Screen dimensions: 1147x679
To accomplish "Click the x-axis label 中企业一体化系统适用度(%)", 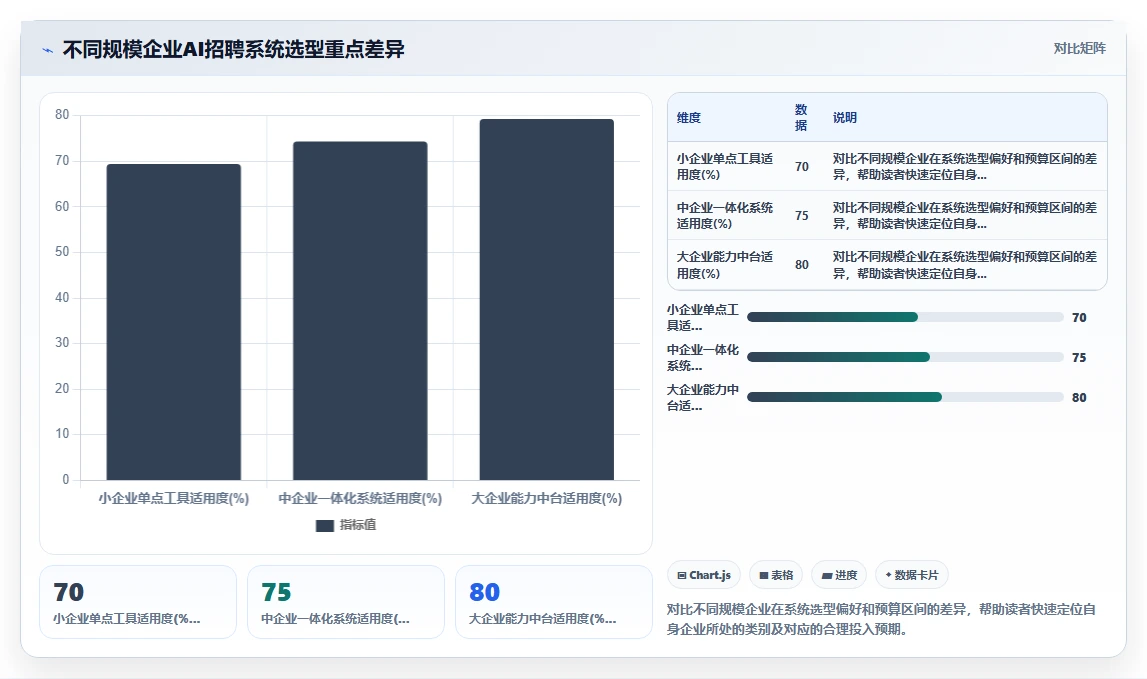I will coord(360,499).
